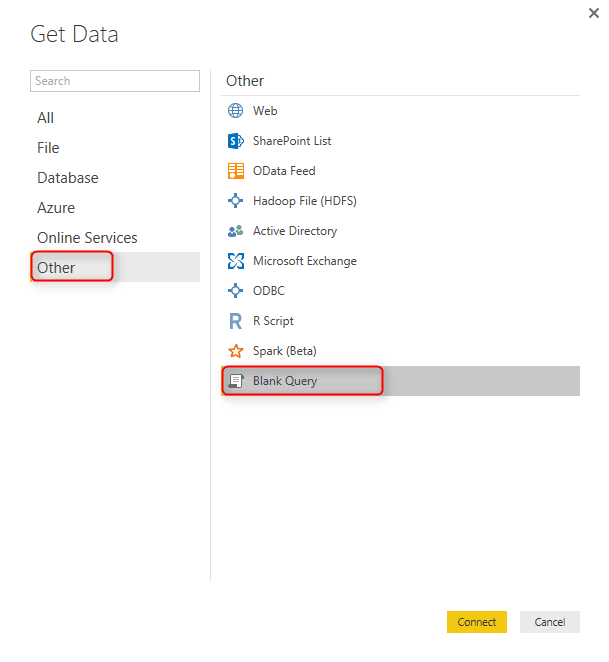Screen dimensions: 609x662
Task: Pick the Spark (Beta) label
Action: click(x=284, y=351)
